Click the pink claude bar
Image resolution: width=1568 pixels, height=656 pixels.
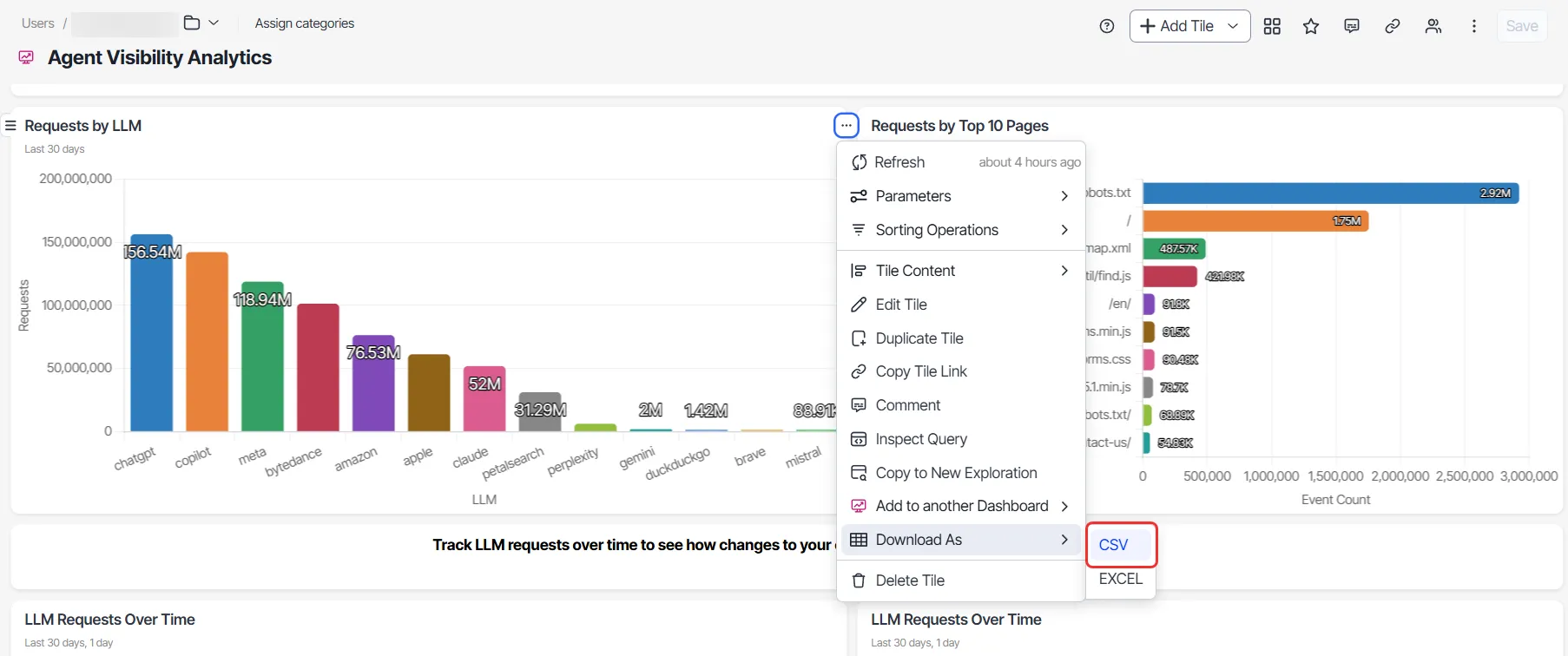tap(484, 399)
